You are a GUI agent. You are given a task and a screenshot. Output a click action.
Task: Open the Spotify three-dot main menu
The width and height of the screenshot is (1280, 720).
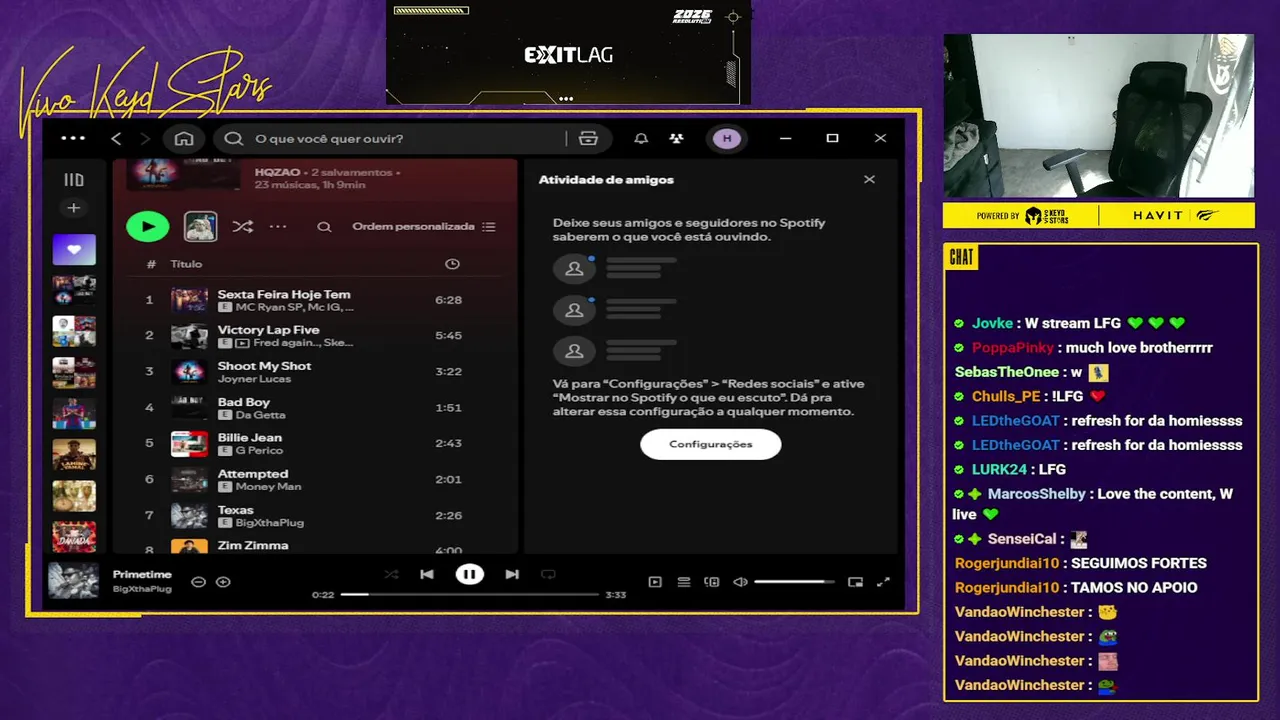(73, 138)
